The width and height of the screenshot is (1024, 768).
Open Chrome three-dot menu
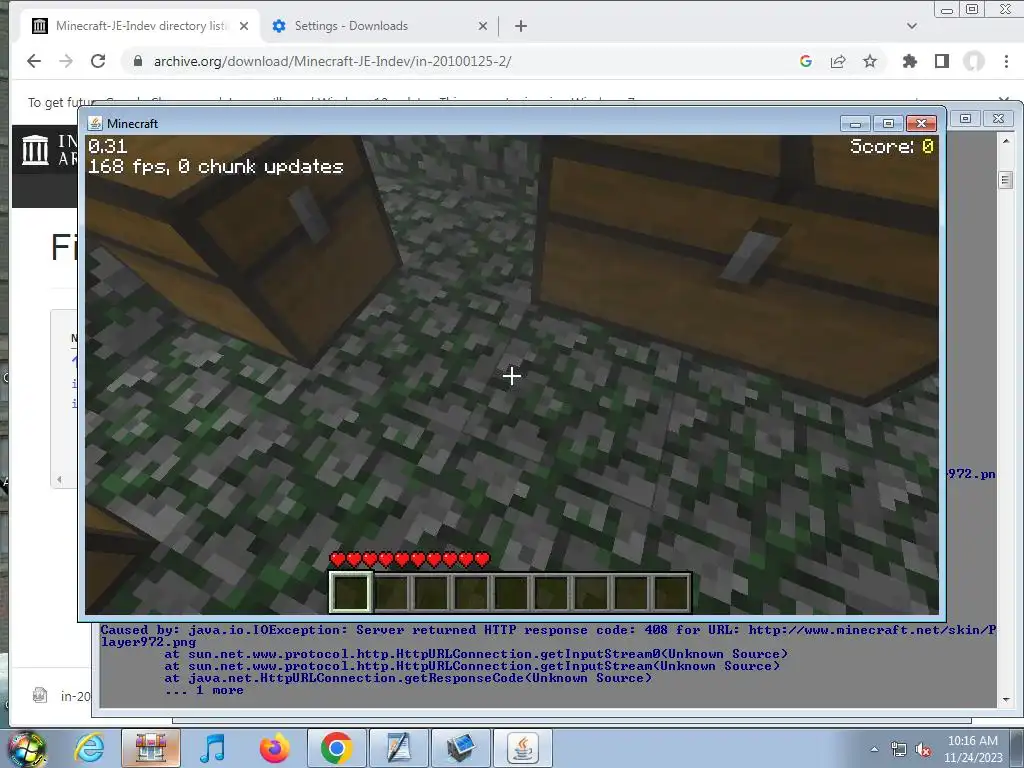(1006, 61)
